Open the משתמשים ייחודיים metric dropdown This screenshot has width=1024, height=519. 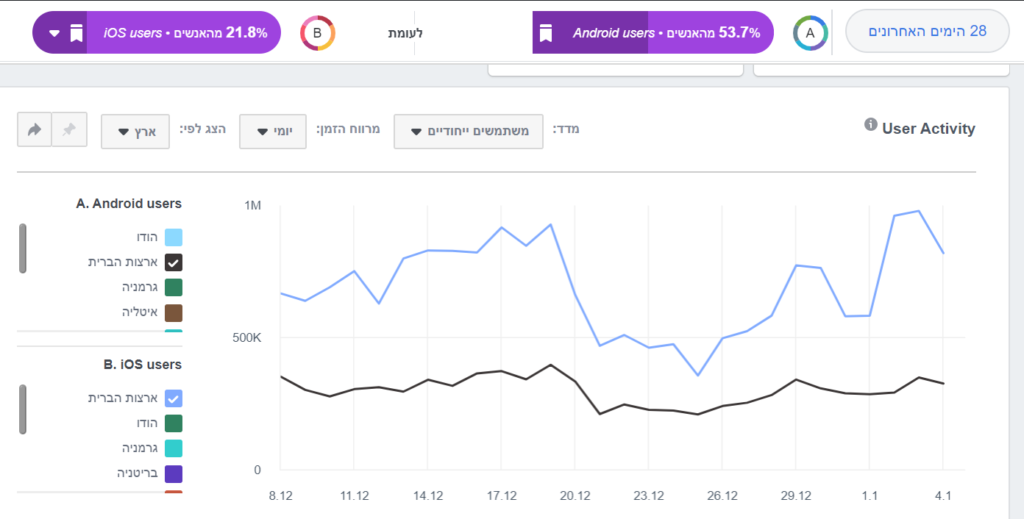(x=468, y=131)
